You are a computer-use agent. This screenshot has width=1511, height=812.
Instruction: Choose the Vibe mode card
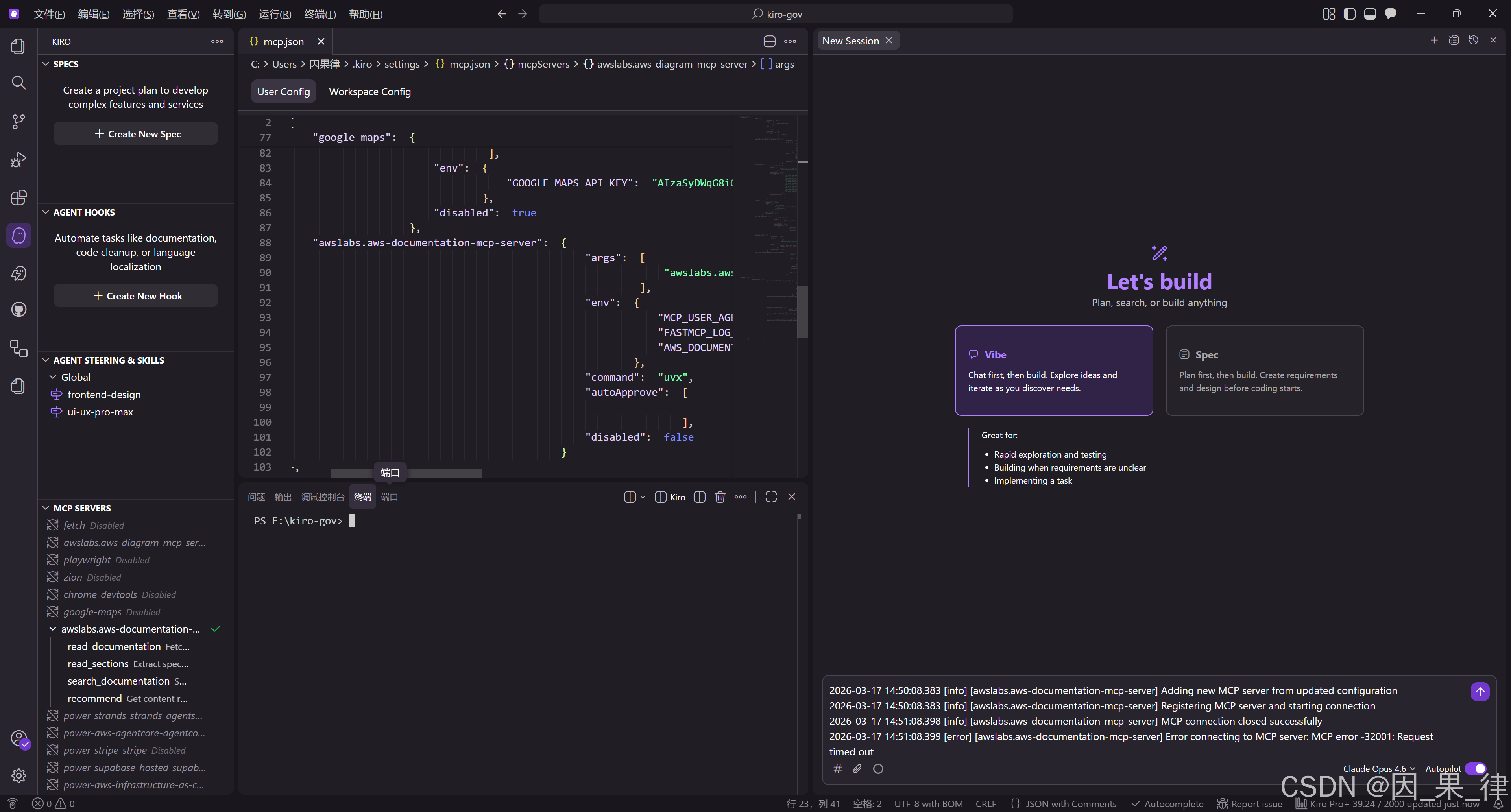tap(1053, 371)
